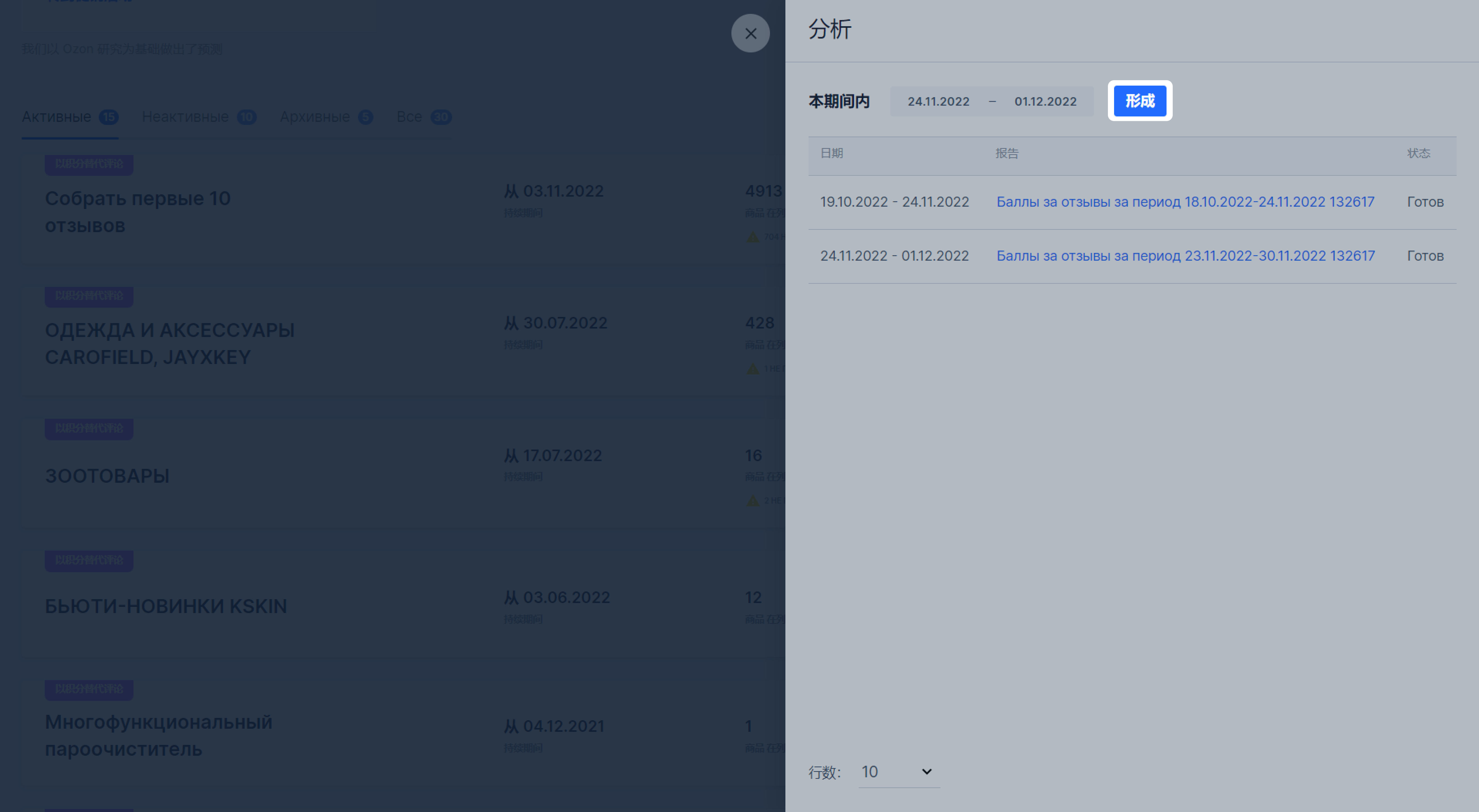The image size is (1479, 812).
Task: Click start date 从 17.07.2022
Action: [553, 456]
